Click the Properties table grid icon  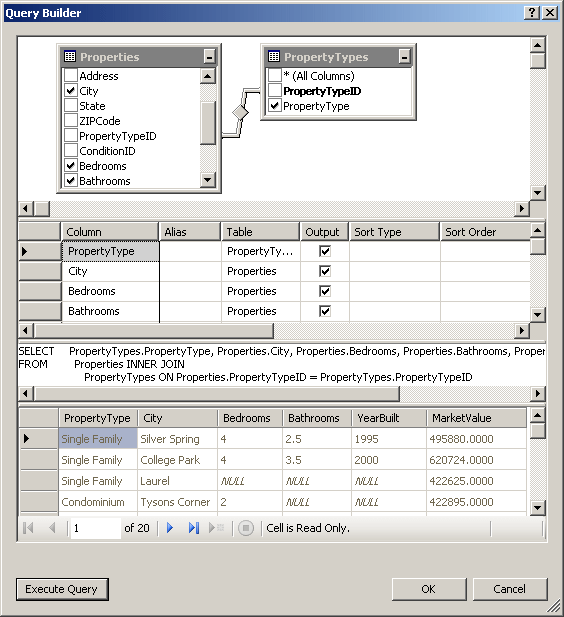(x=70, y=56)
